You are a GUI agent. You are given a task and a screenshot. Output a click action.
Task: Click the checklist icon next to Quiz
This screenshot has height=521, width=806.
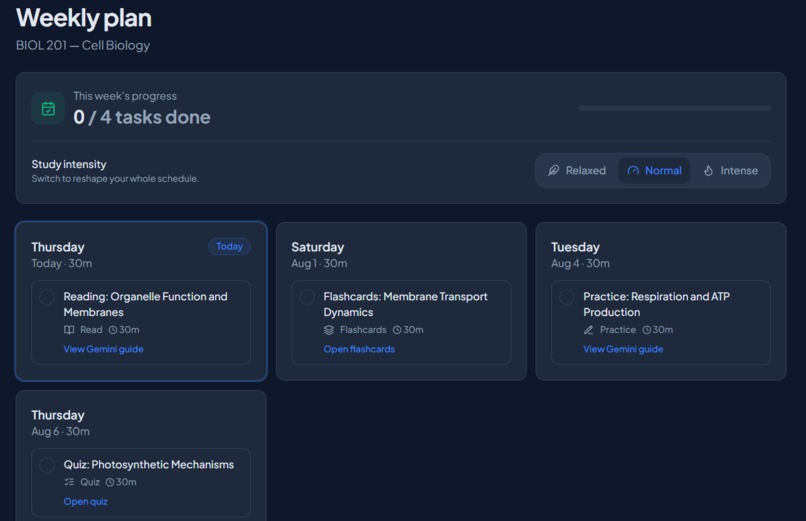click(x=69, y=482)
